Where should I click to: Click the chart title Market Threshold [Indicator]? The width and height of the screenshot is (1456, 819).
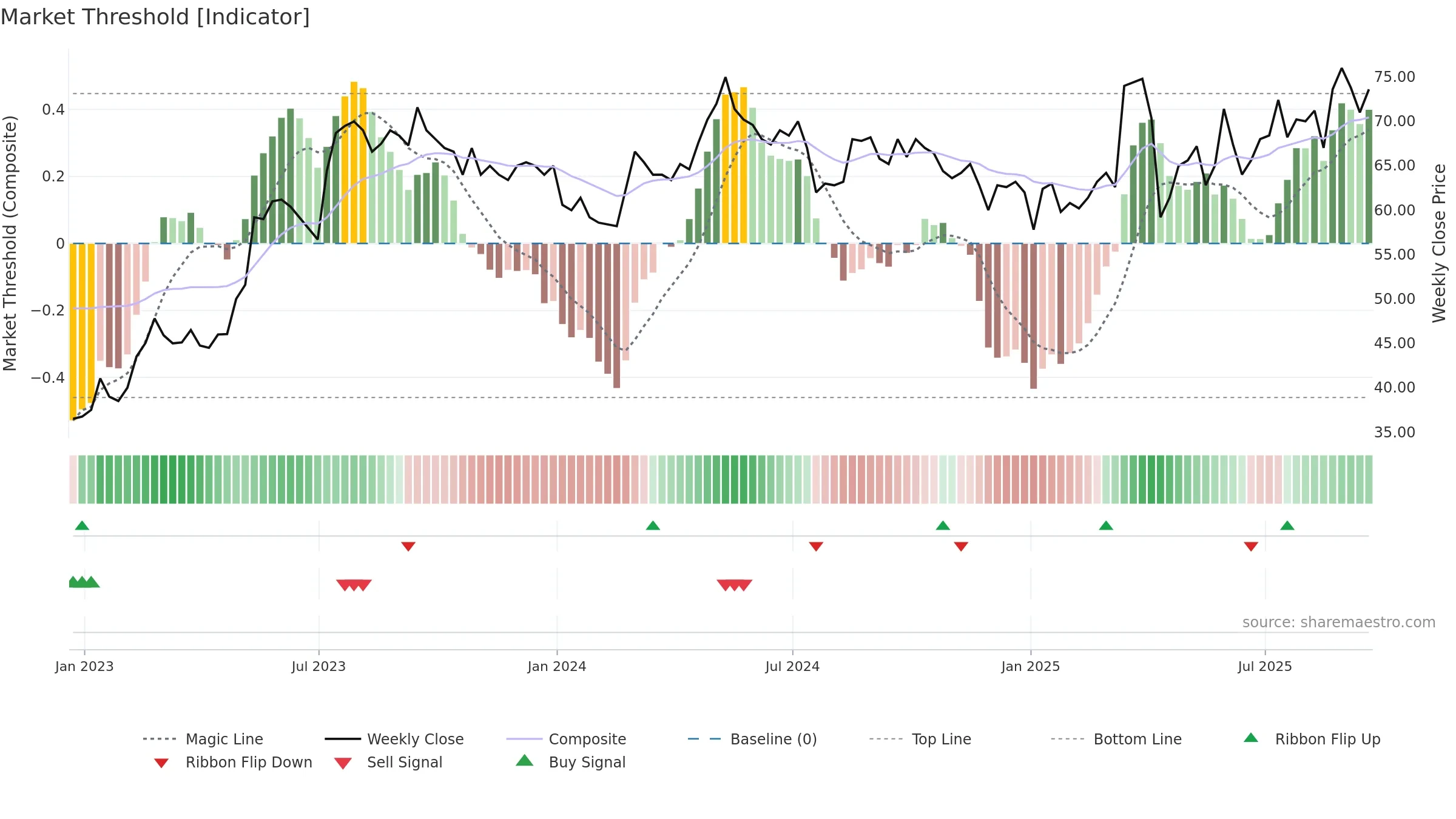click(155, 17)
